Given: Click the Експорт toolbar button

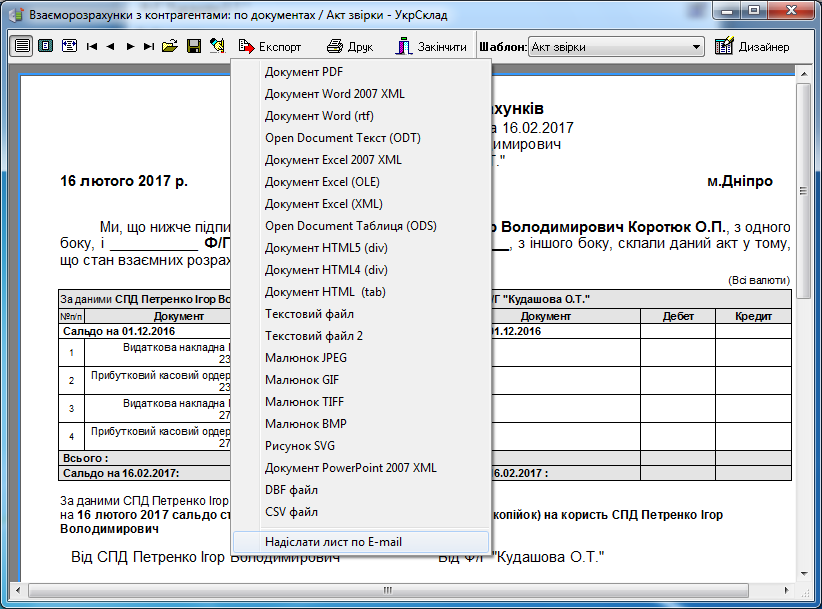Looking at the screenshot, I should click(270, 47).
